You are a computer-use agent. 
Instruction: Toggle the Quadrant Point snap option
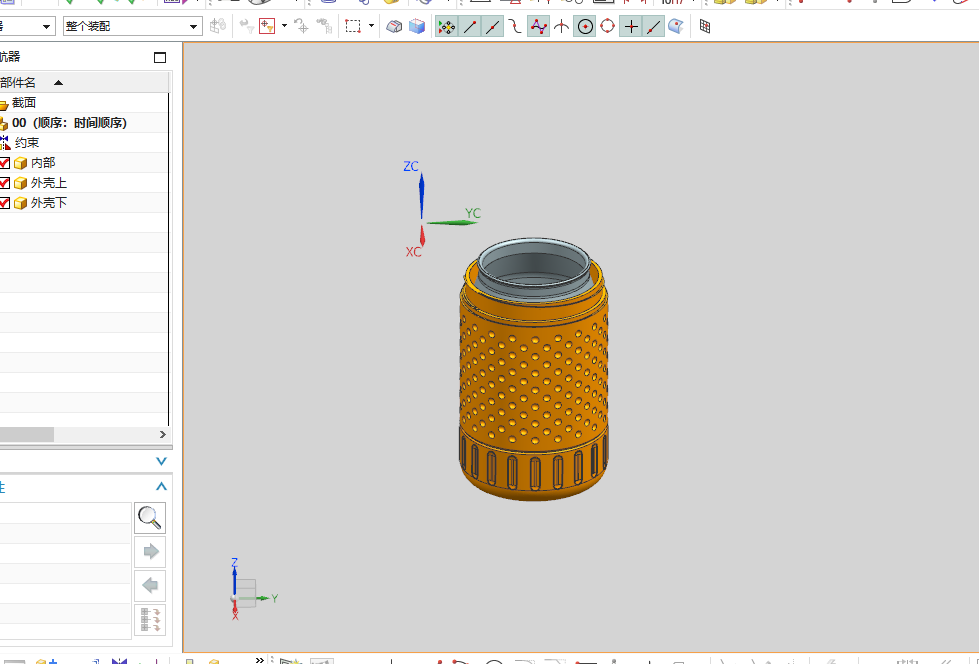point(608,26)
